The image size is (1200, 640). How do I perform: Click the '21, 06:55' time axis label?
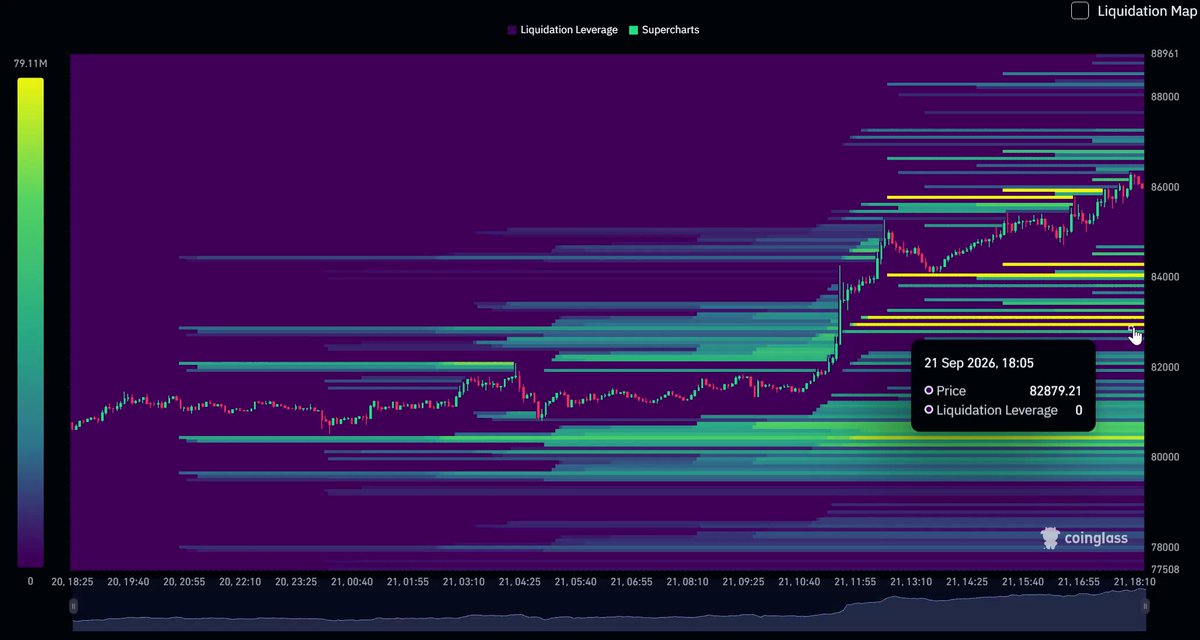click(x=632, y=581)
